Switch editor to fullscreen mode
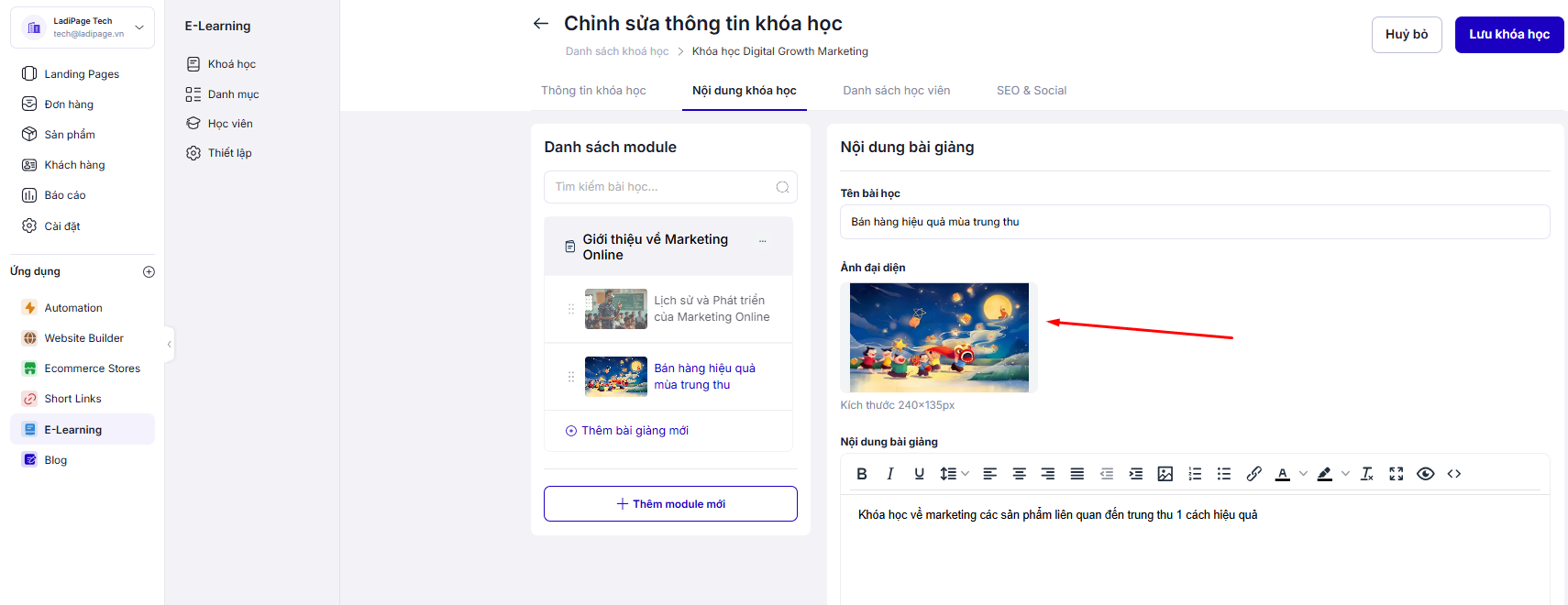 (x=1396, y=474)
